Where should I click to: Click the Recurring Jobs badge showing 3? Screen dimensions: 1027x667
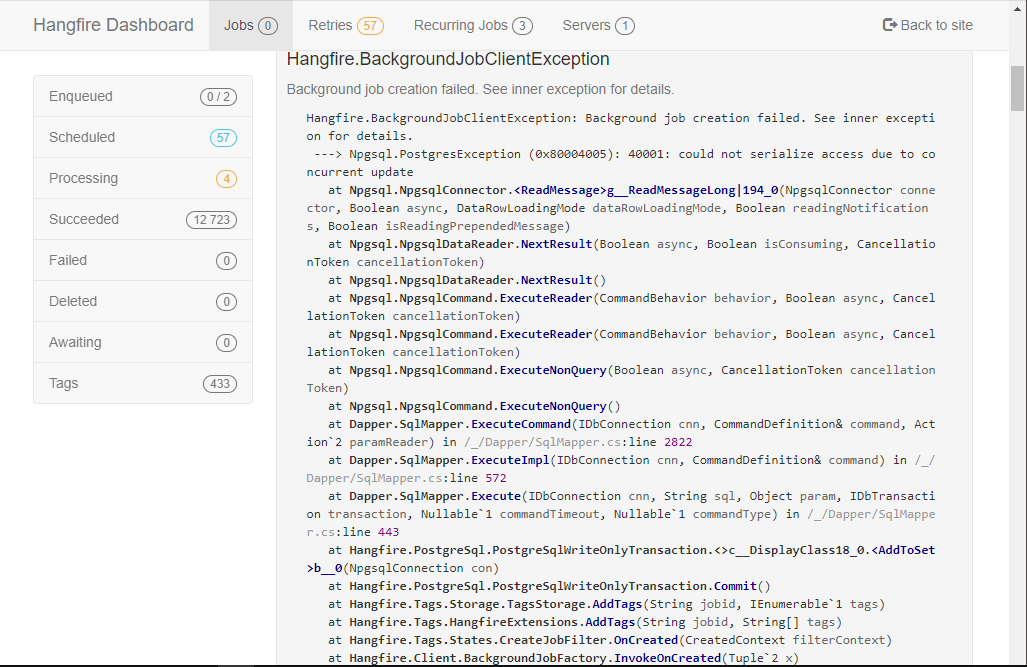click(x=523, y=26)
